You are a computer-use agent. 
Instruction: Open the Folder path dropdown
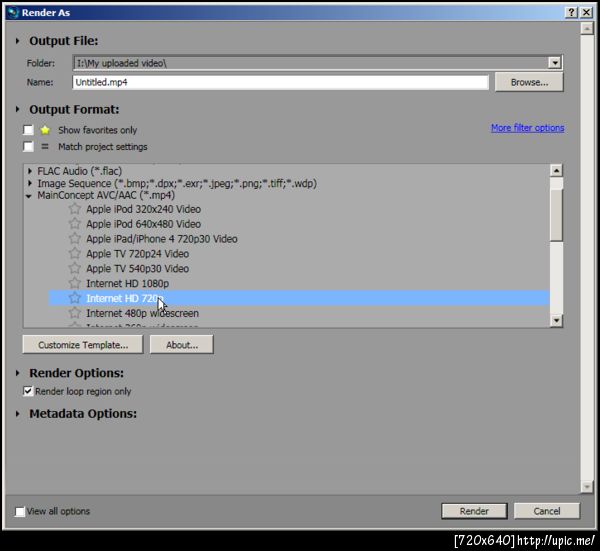(554, 63)
